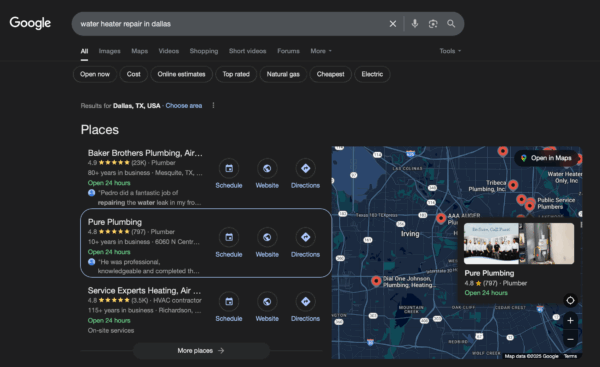Toggle Cheapest filter chip
Image resolution: width=600 pixels, height=367 pixels.
click(x=331, y=74)
